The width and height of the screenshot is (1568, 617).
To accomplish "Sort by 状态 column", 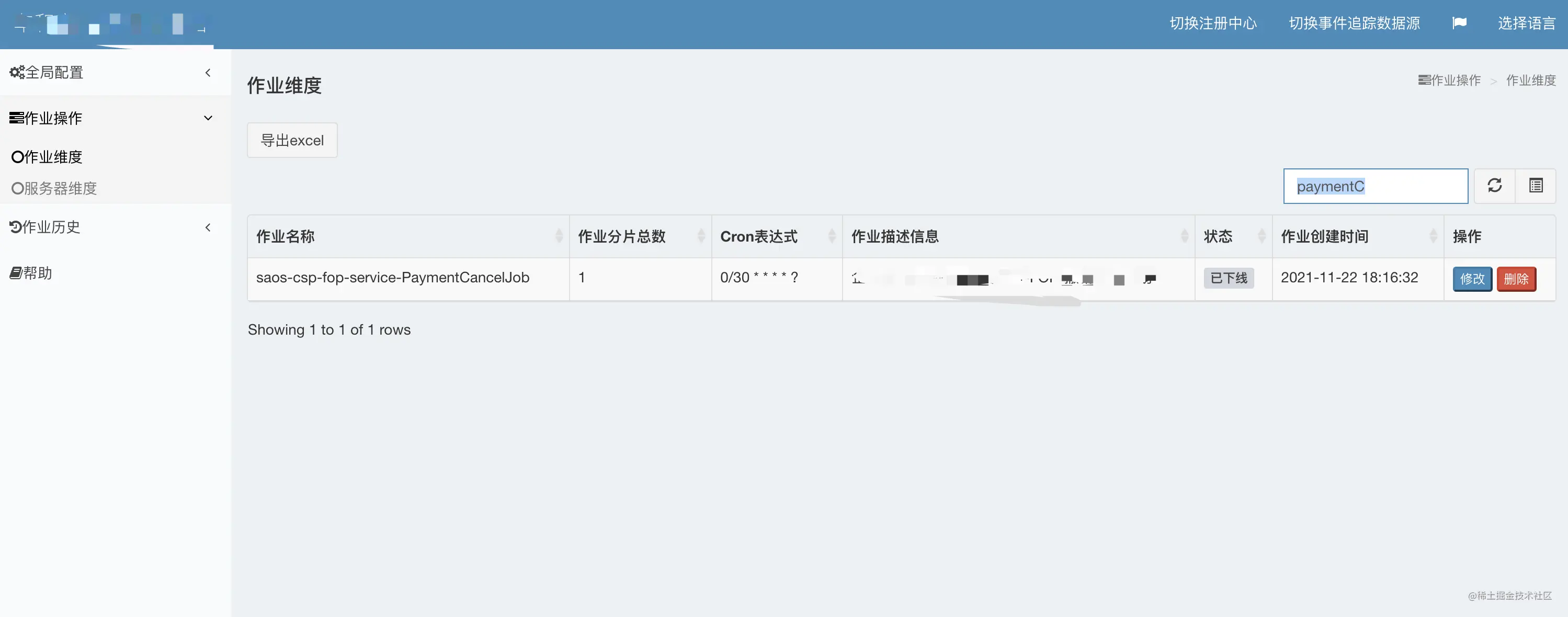I will (1233, 236).
